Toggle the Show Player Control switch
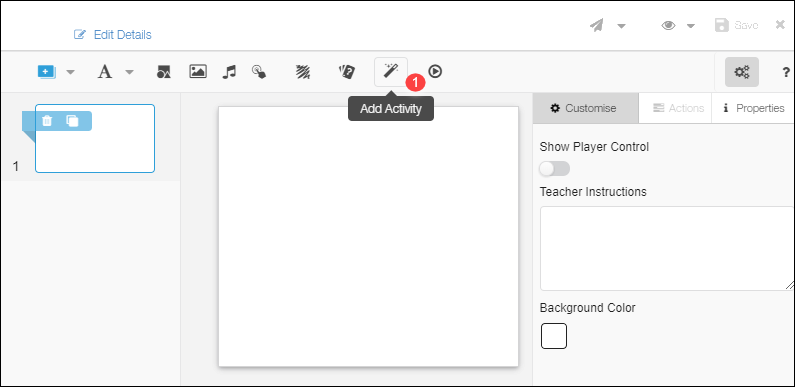The image size is (795, 387). pos(555,168)
